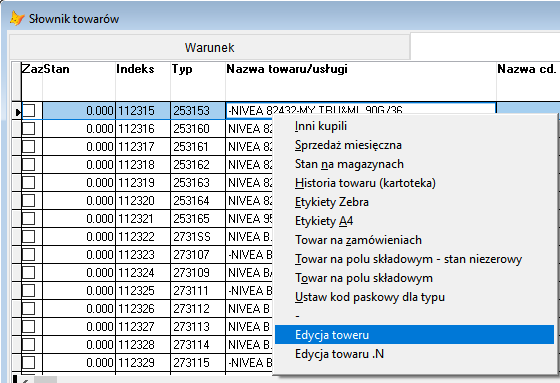Image resolution: width=560 pixels, height=383 pixels.
Task: Click the row selector arrow of first row
Action: (x=17, y=111)
